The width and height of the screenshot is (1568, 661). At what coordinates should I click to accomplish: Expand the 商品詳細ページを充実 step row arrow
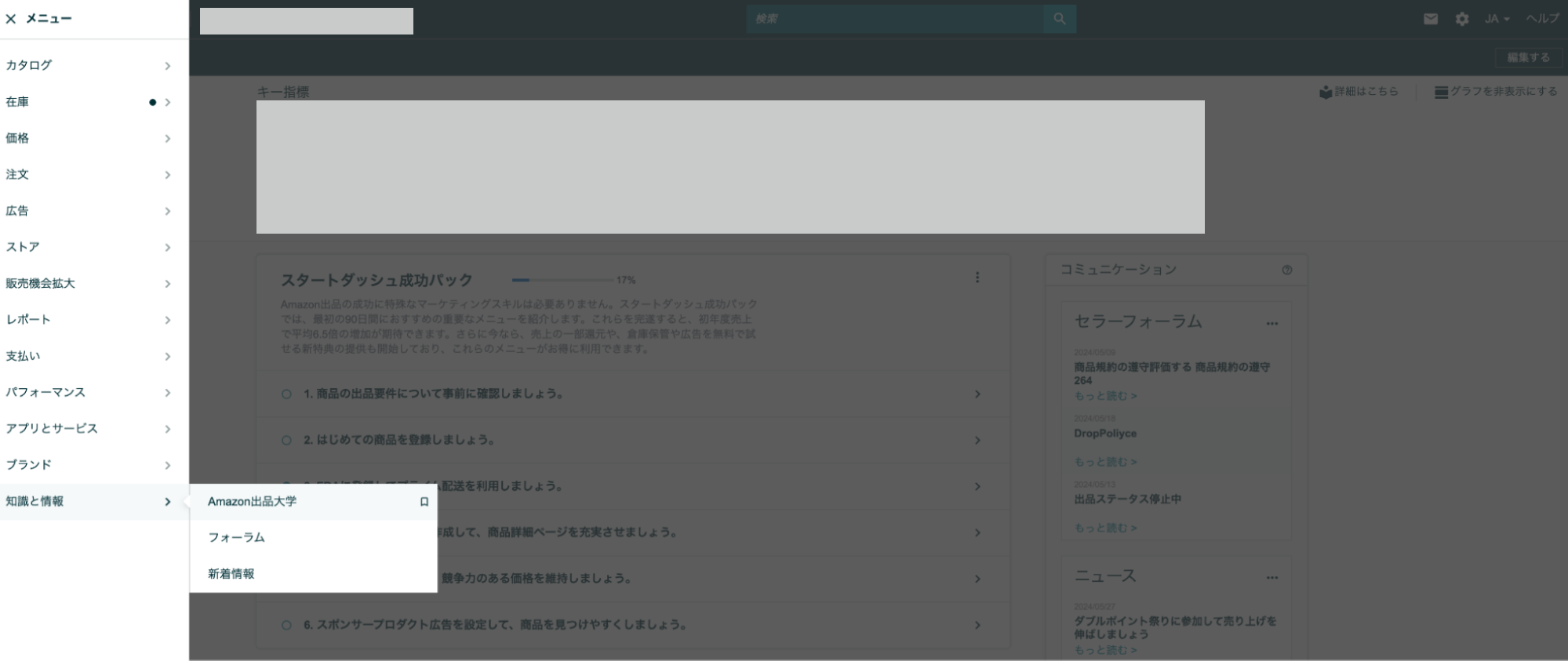pos(977,533)
